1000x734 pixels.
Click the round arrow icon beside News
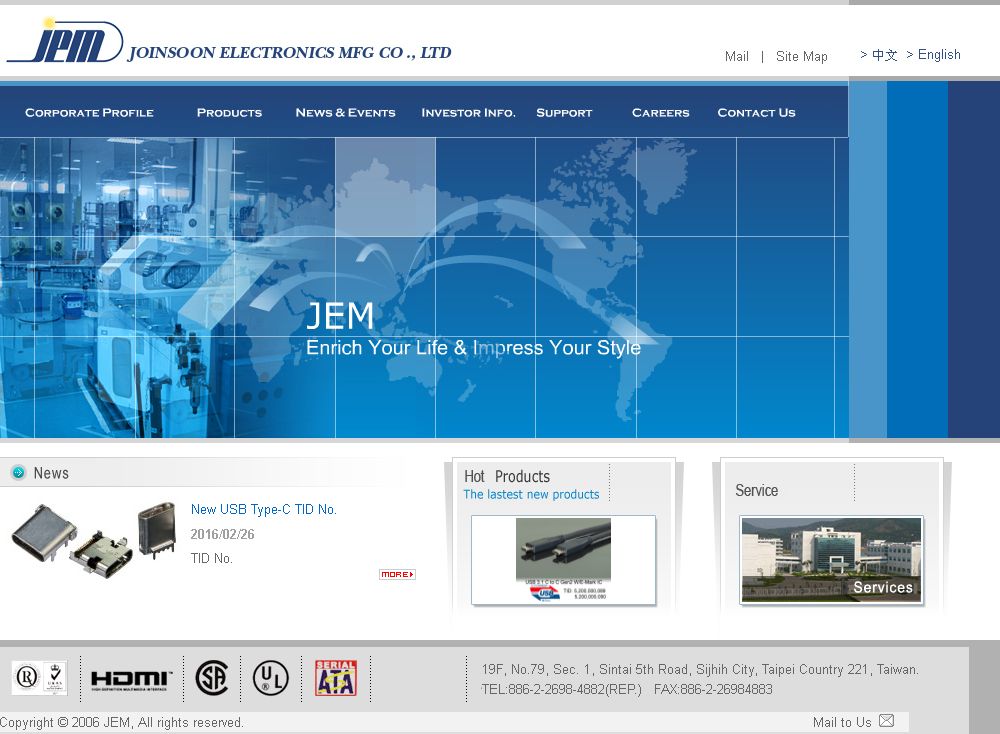pyautogui.click(x=18, y=473)
